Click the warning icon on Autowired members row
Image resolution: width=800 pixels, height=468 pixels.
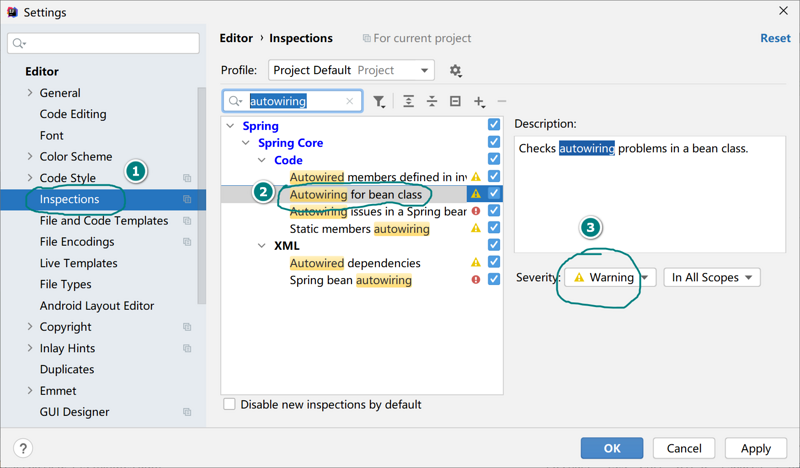(476, 177)
